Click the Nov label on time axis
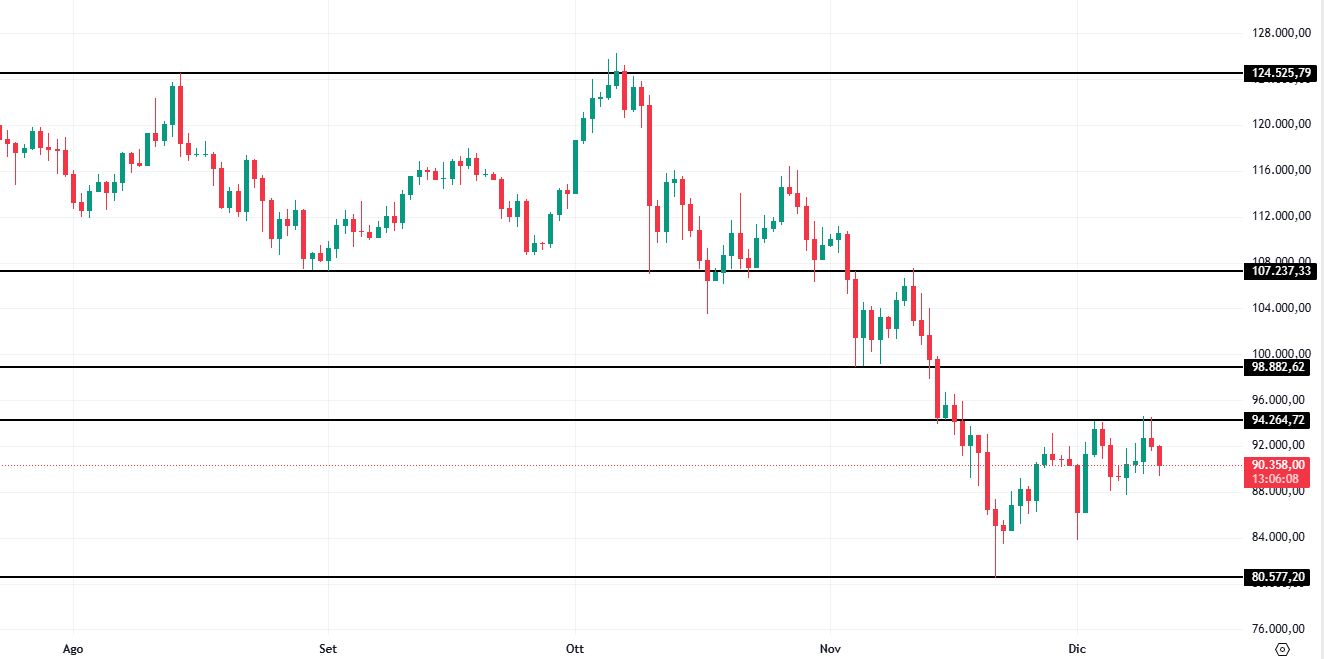This screenshot has height=659, width=1324. [831, 648]
